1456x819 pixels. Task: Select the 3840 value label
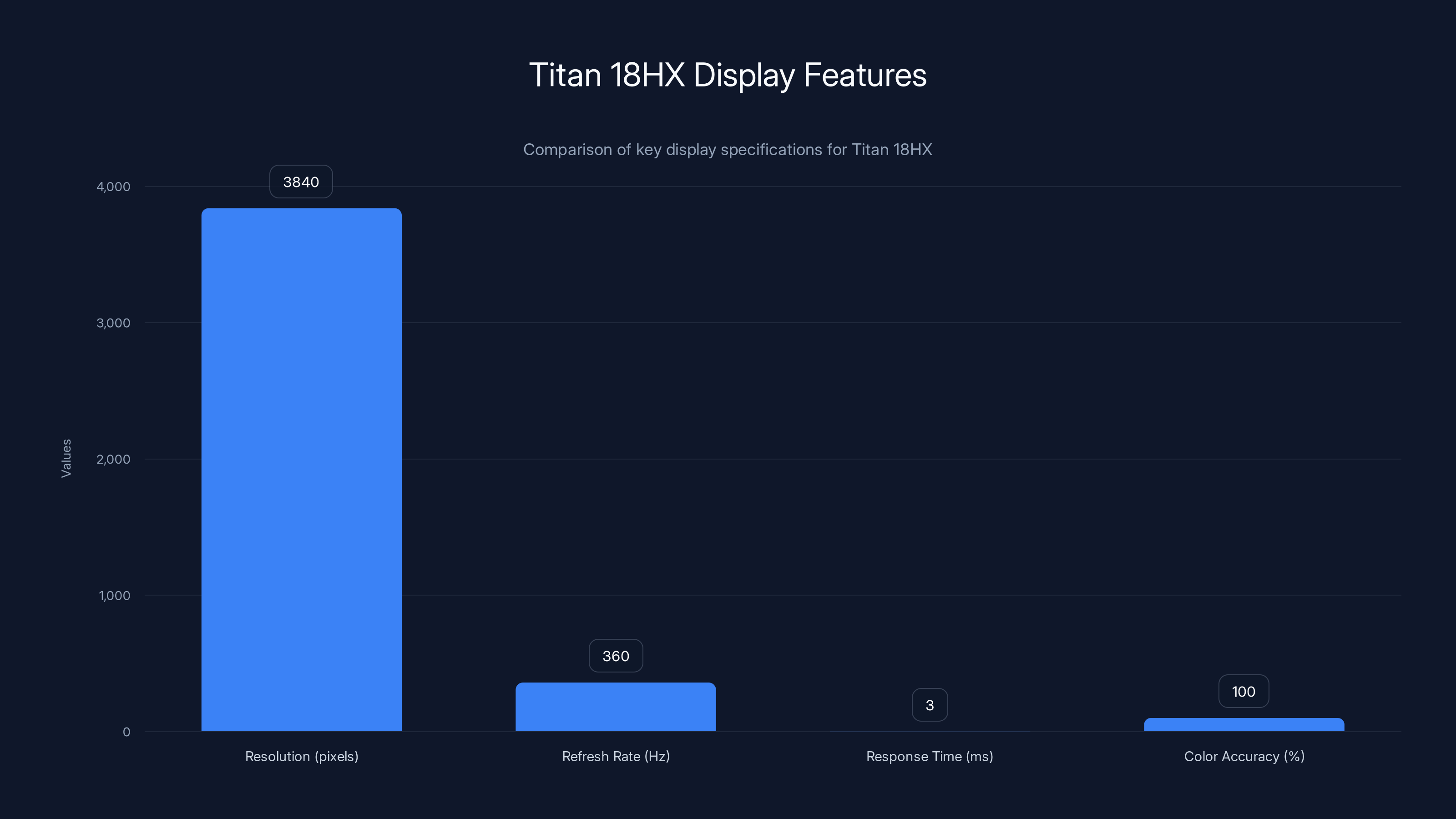[x=301, y=182]
